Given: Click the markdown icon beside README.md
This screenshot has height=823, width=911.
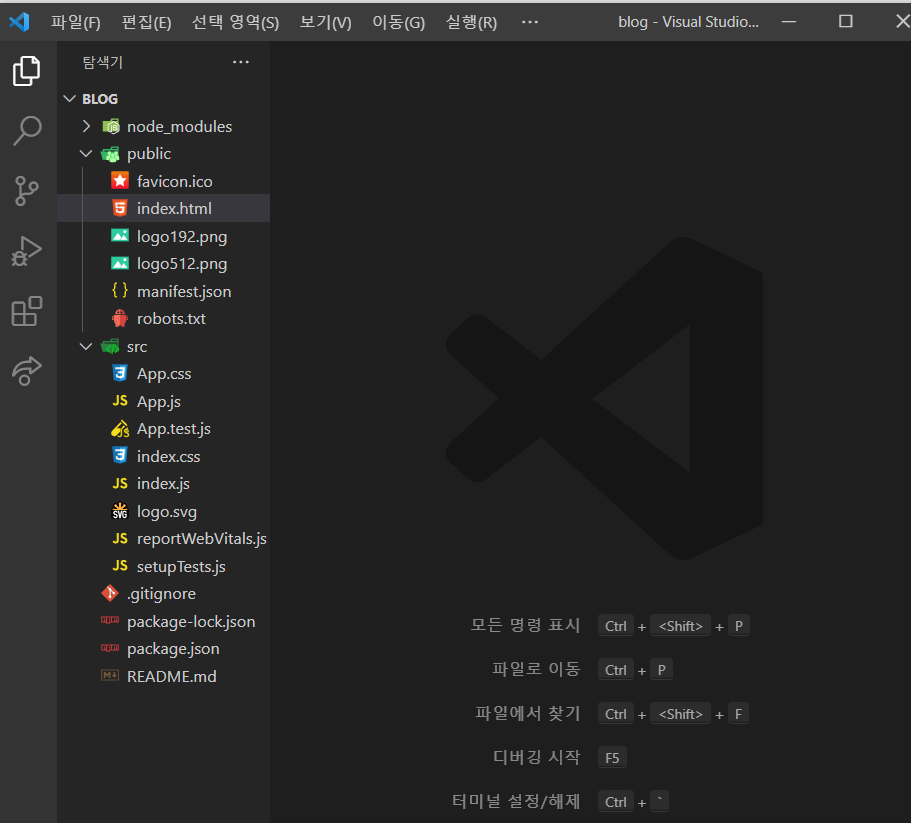Looking at the screenshot, I should [x=110, y=675].
